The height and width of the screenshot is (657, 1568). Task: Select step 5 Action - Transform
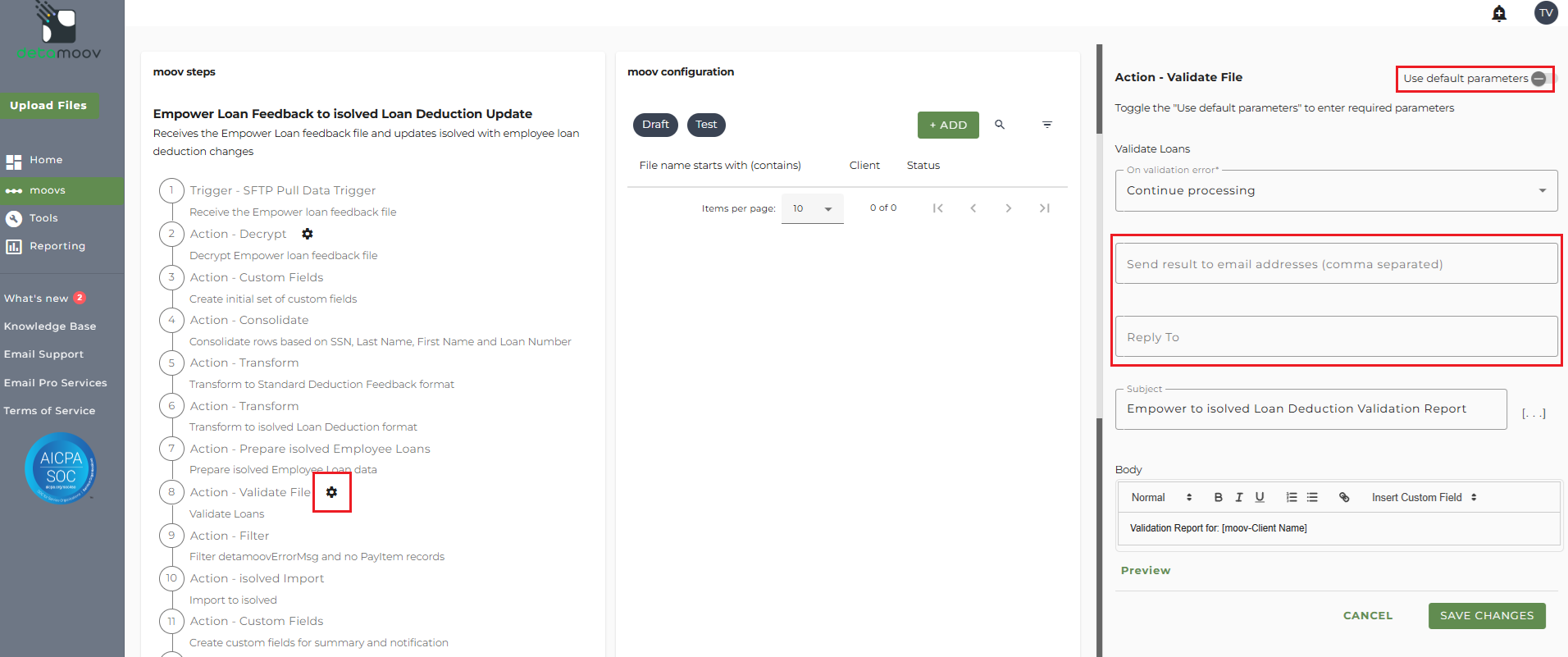coord(244,363)
